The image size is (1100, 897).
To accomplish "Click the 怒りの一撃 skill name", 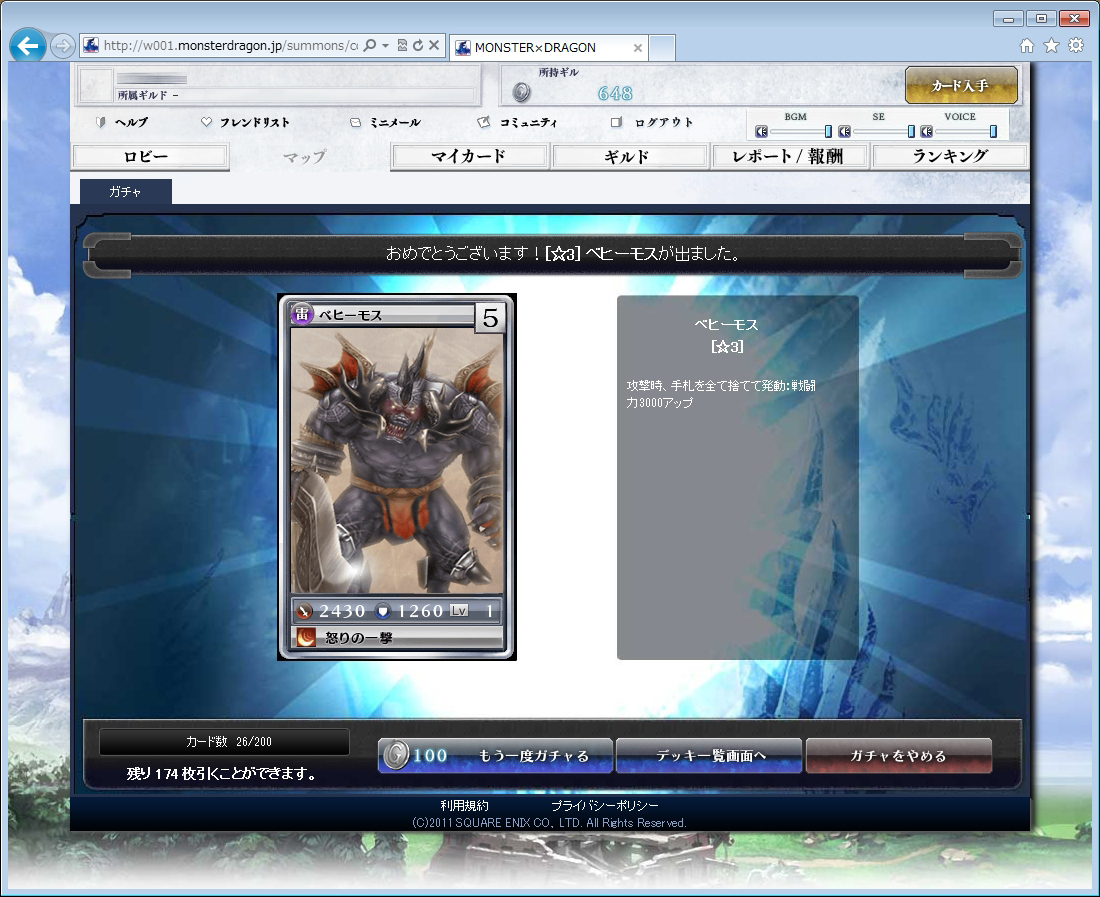I will (x=358, y=638).
